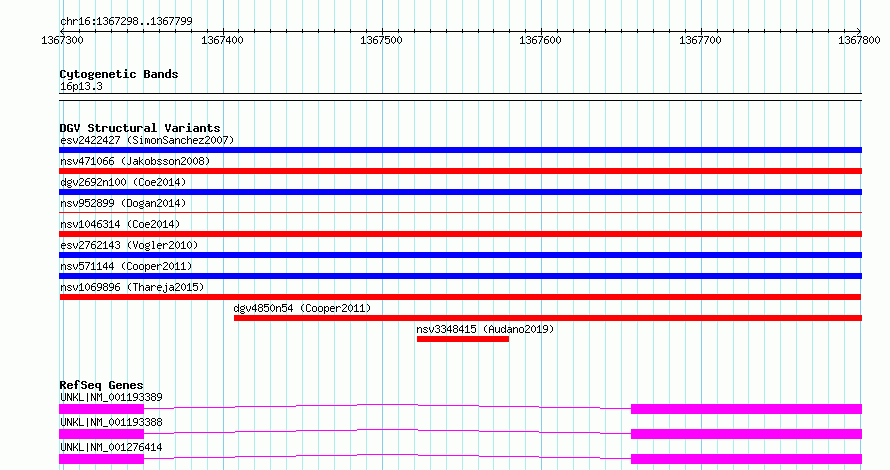Image resolution: width=890 pixels, height=470 pixels.
Task: Click the UNKL|NM_001193388 gene label
Action: (111, 422)
